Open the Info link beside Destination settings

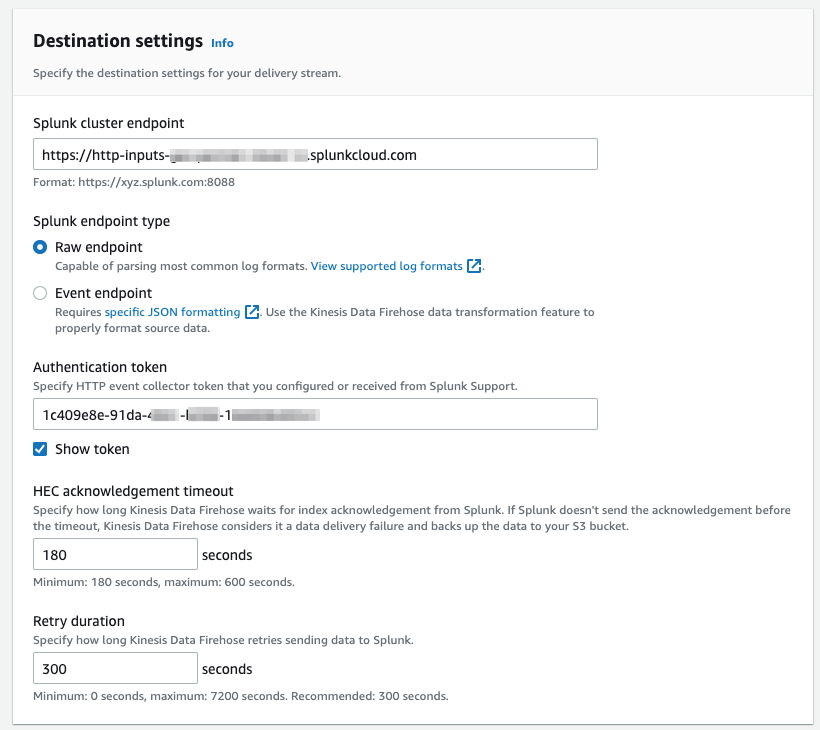click(222, 43)
